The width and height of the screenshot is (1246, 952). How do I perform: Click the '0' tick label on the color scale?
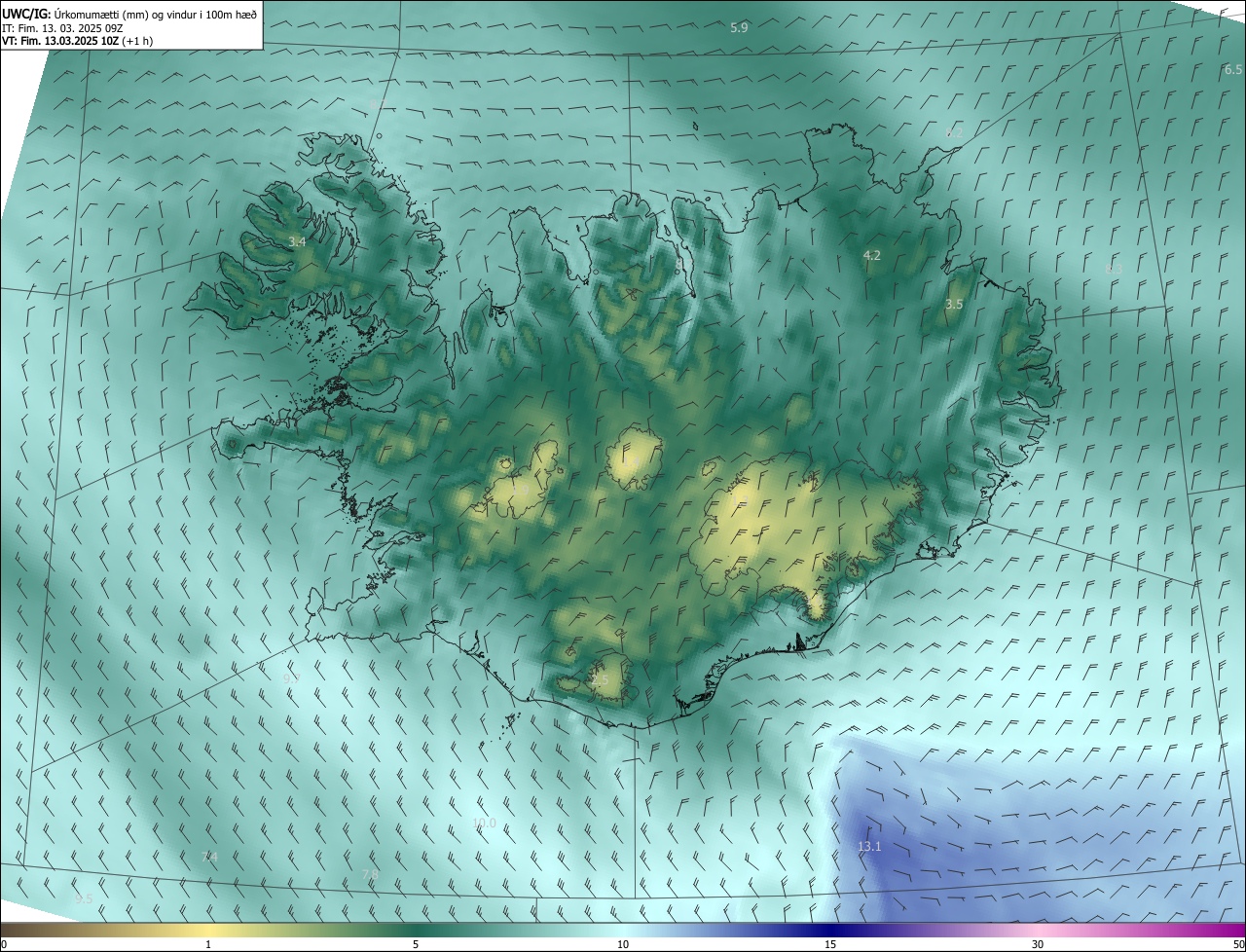tap(4, 945)
